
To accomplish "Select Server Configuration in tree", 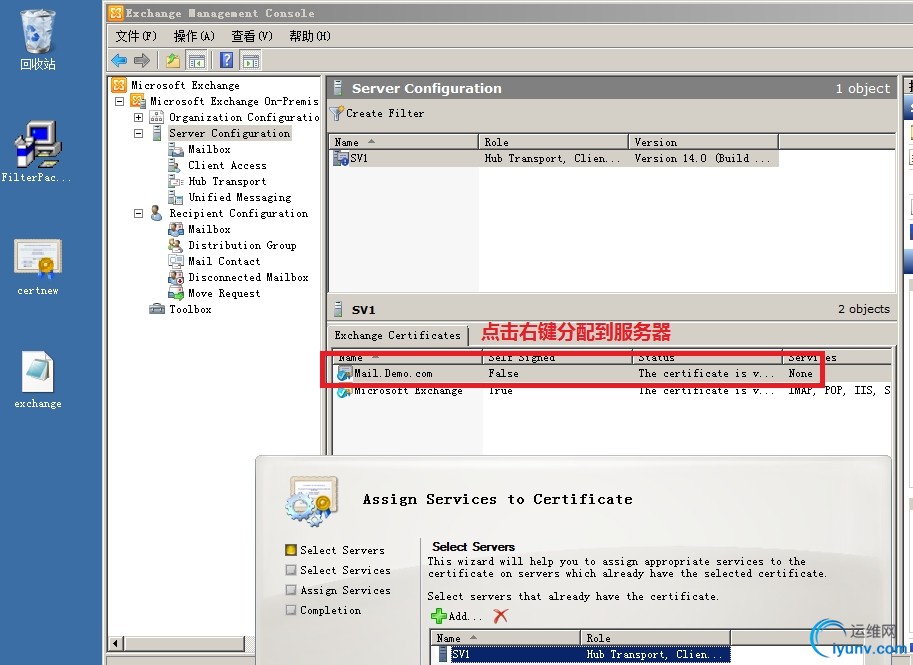I will pos(229,133).
